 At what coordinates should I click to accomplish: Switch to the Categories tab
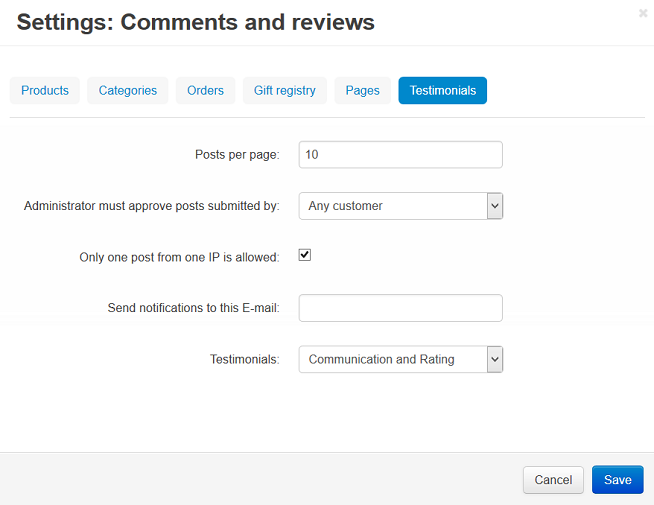(x=128, y=90)
